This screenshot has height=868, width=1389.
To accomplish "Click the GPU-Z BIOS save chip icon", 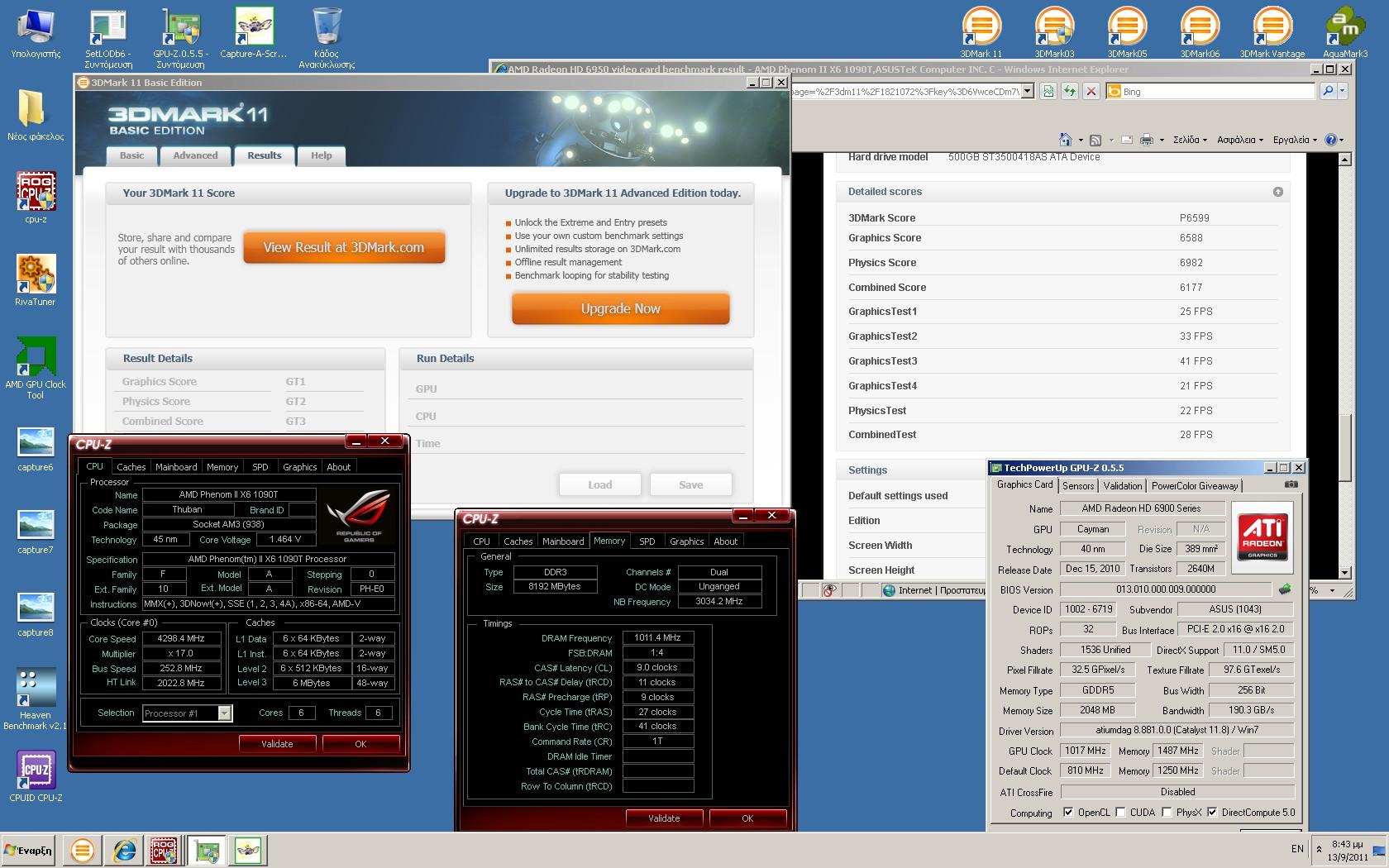I will [1284, 589].
